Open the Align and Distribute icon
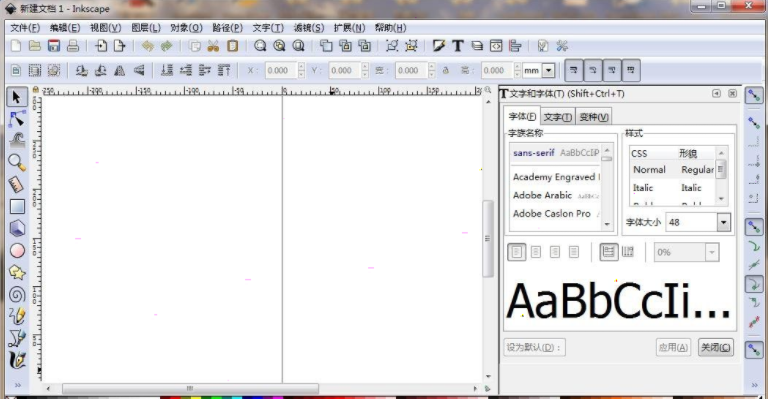 (x=515, y=46)
